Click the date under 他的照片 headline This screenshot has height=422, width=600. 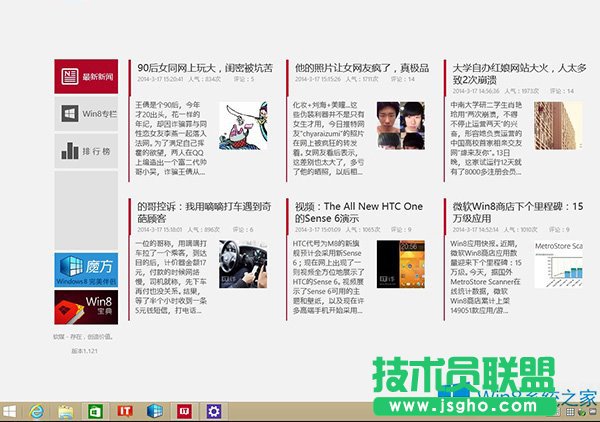318,79
